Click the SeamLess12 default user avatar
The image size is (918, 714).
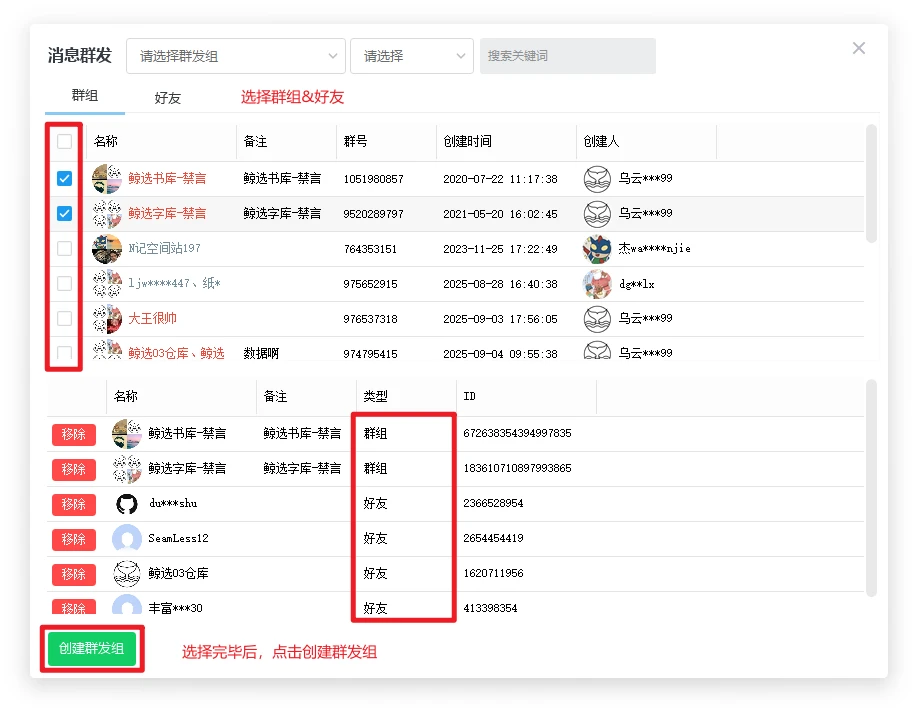click(x=127, y=539)
